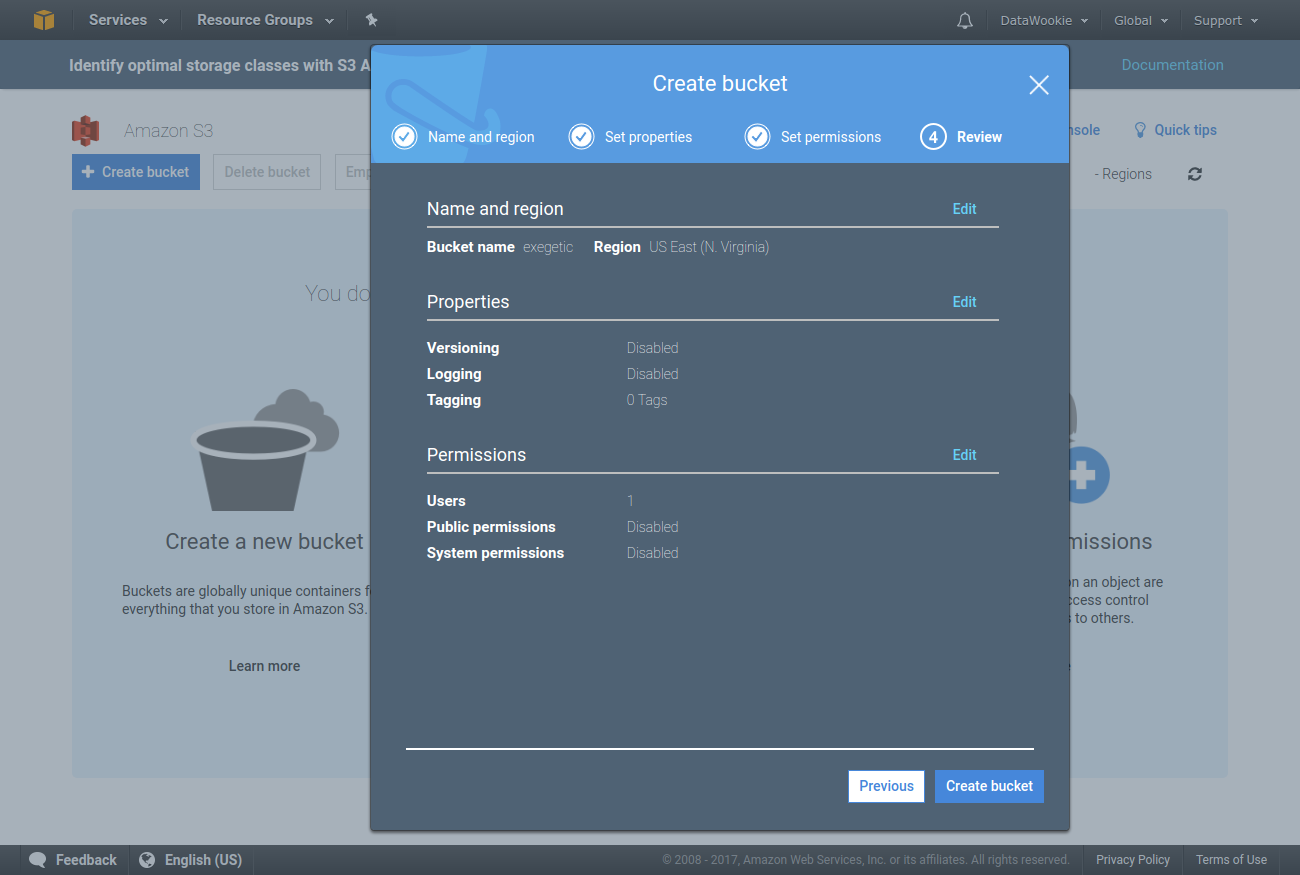Click the Previous button
This screenshot has width=1300, height=875.
click(x=886, y=786)
